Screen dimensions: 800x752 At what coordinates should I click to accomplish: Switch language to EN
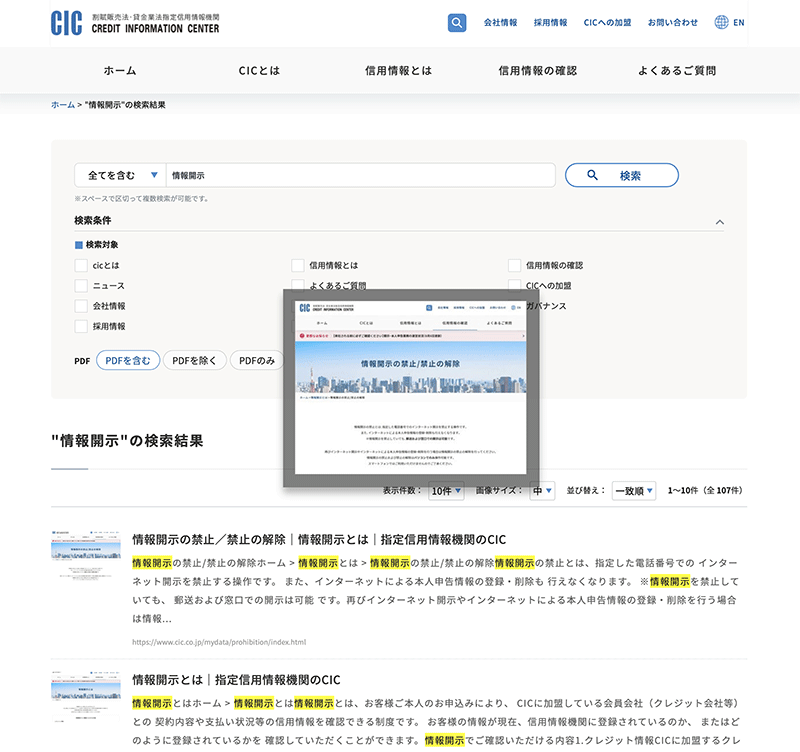pyautogui.click(x=738, y=22)
